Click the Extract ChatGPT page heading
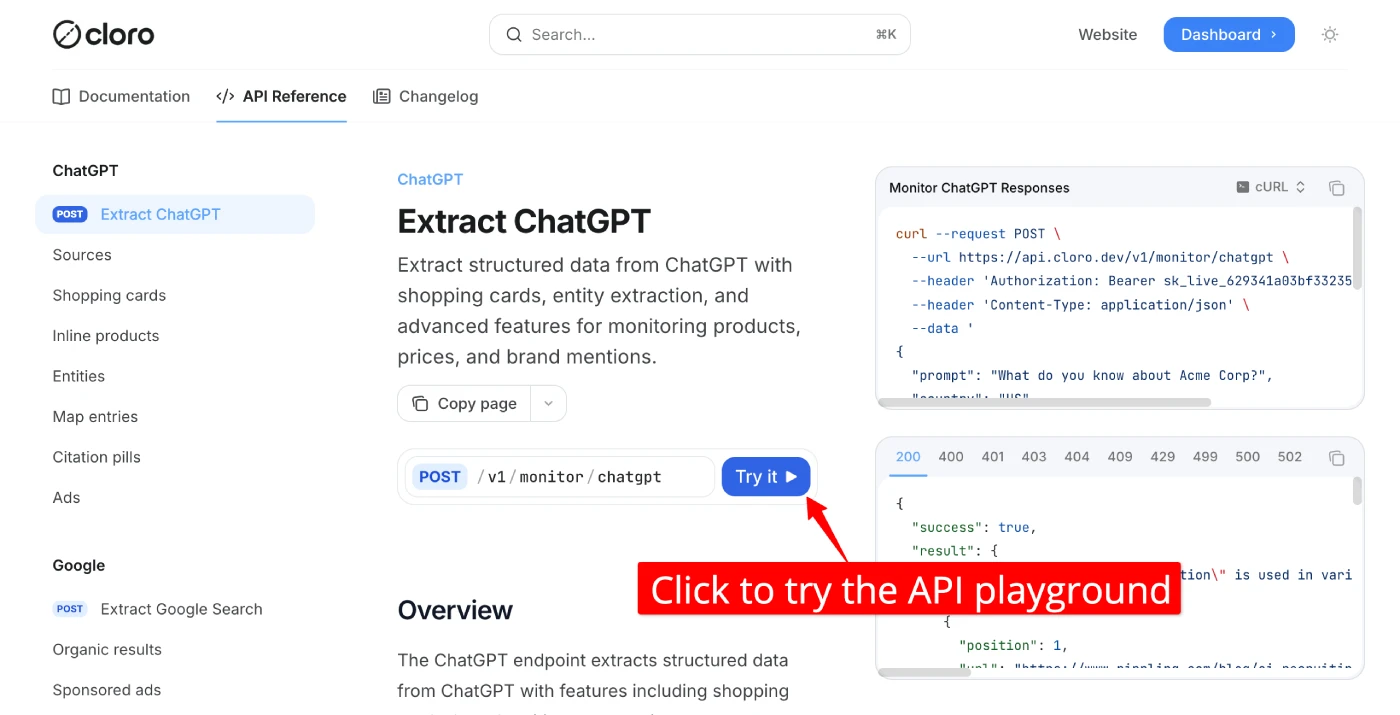Screen dimensions: 1400x715 (524, 221)
